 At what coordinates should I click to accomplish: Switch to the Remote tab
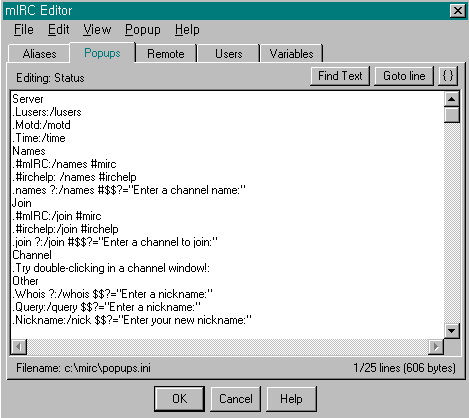[x=166, y=54]
